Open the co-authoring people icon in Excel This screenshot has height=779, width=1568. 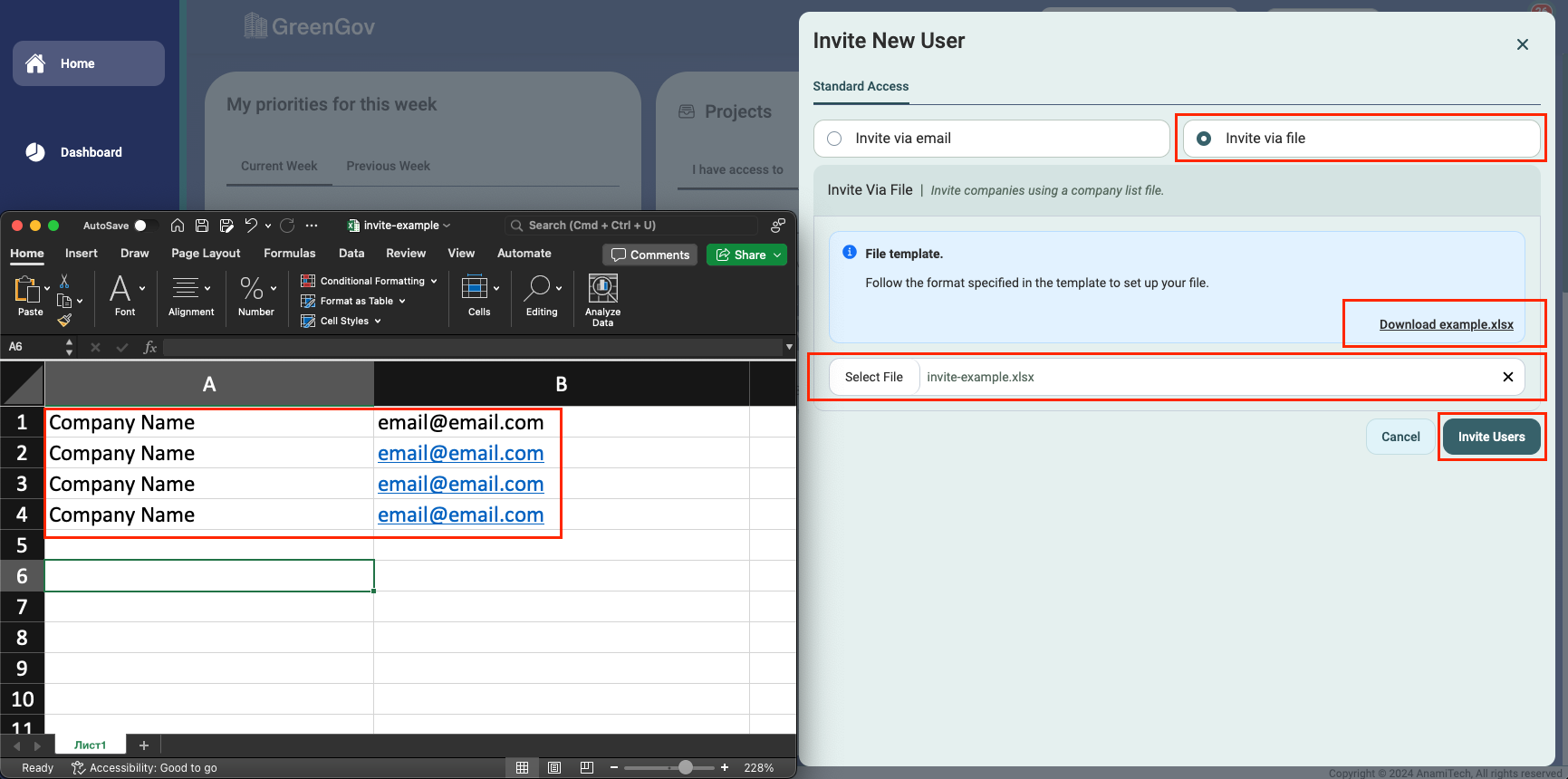777,226
